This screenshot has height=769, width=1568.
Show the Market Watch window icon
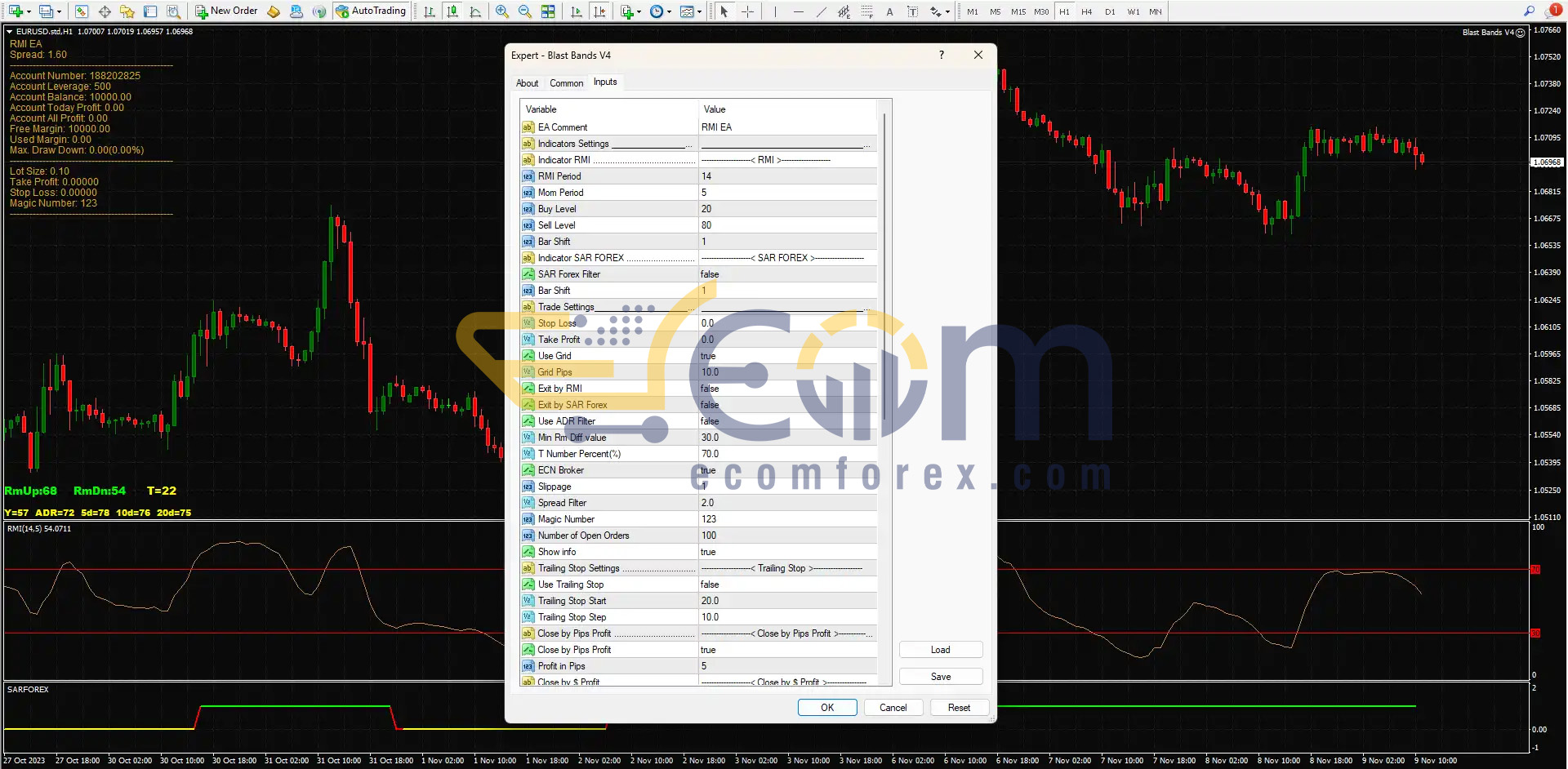pyautogui.click(x=82, y=11)
